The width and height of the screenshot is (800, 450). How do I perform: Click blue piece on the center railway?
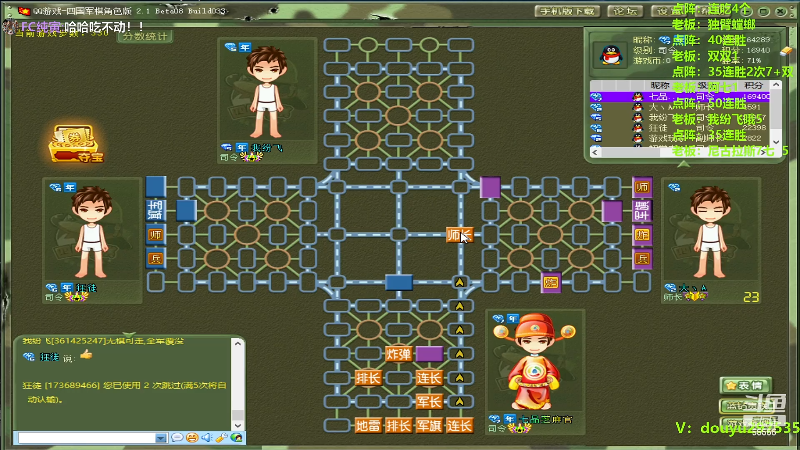point(398,282)
